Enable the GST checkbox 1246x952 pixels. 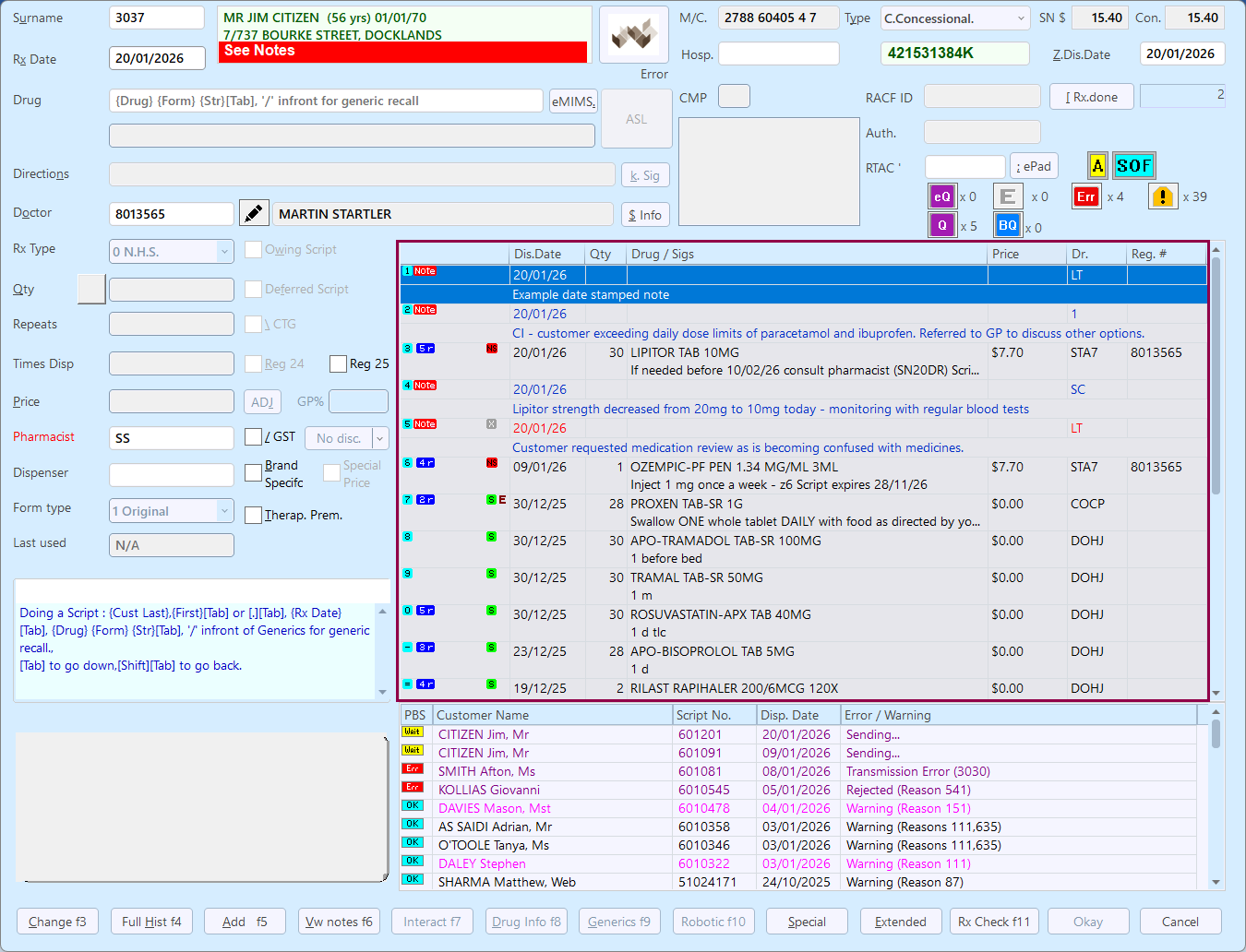click(253, 437)
